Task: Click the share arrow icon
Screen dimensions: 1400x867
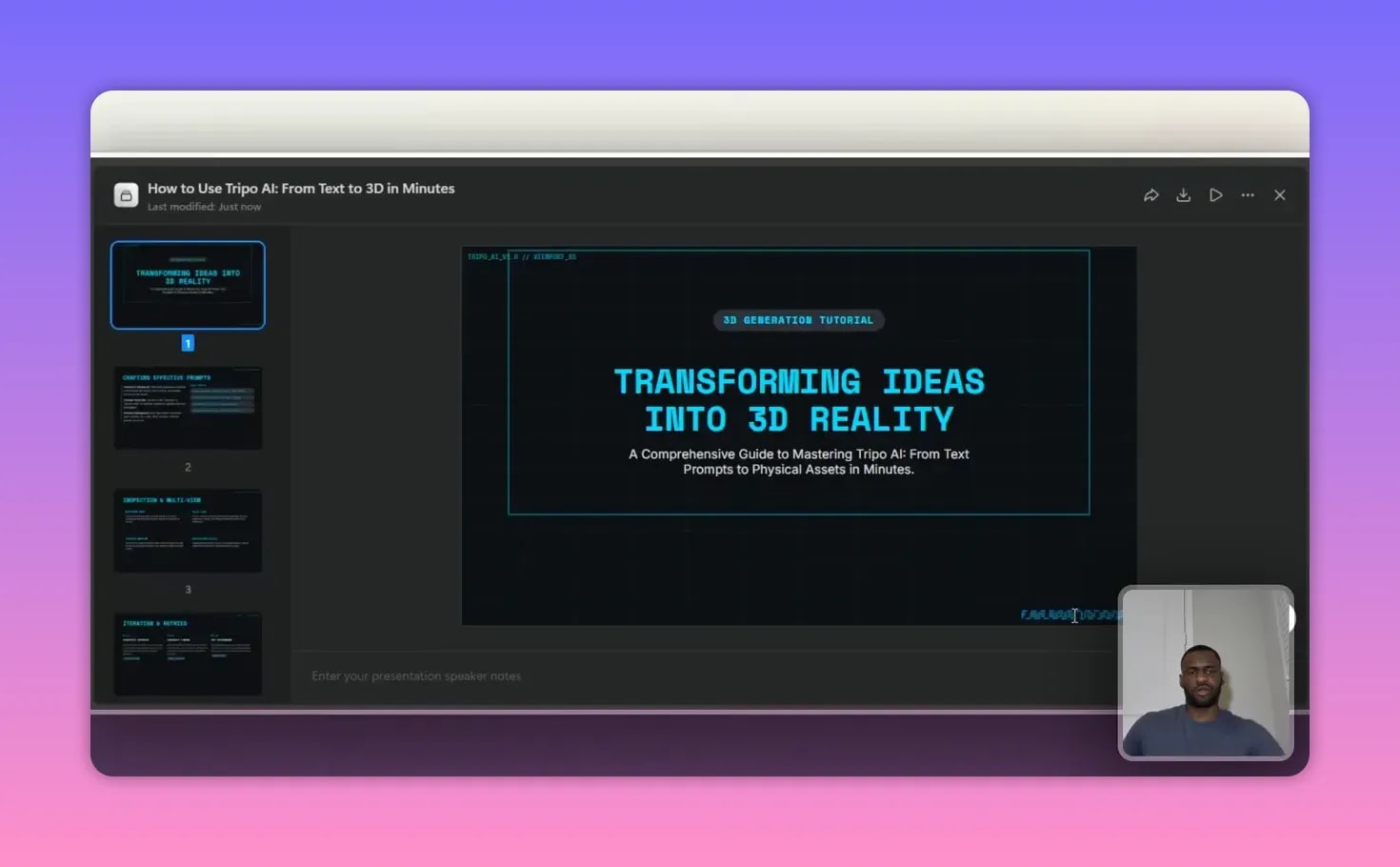Action: point(1150,195)
